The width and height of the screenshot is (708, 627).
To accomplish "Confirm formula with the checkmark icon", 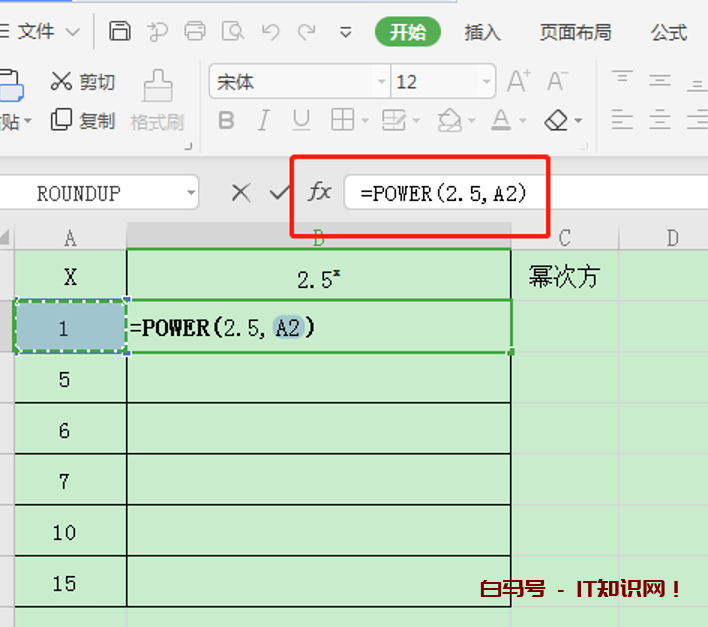I will click(279, 192).
